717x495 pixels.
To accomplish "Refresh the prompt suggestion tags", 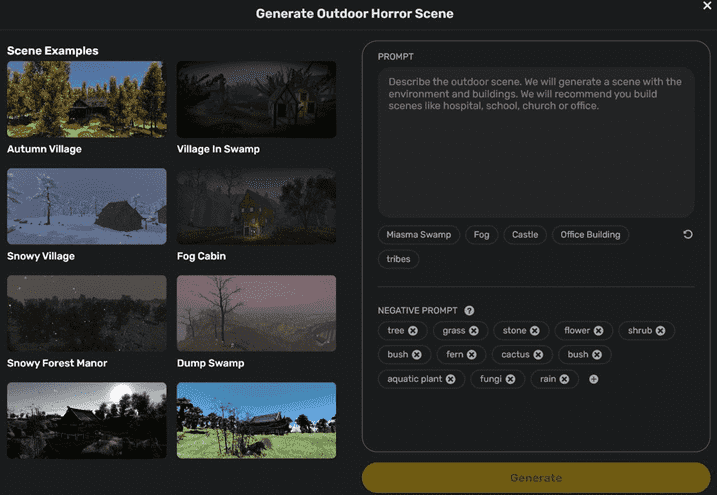I will (x=687, y=235).
